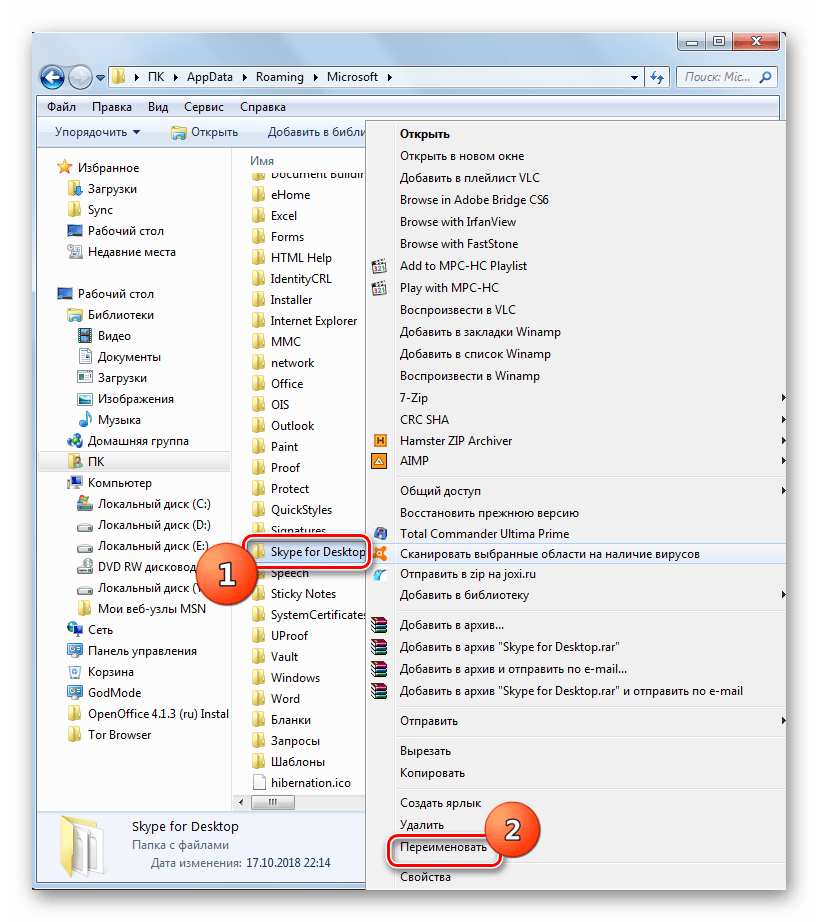The height and width of the screenshot is (922, 818).
Task: Open Мои веб-узлы MSN folder
Action: coord(151,609)
